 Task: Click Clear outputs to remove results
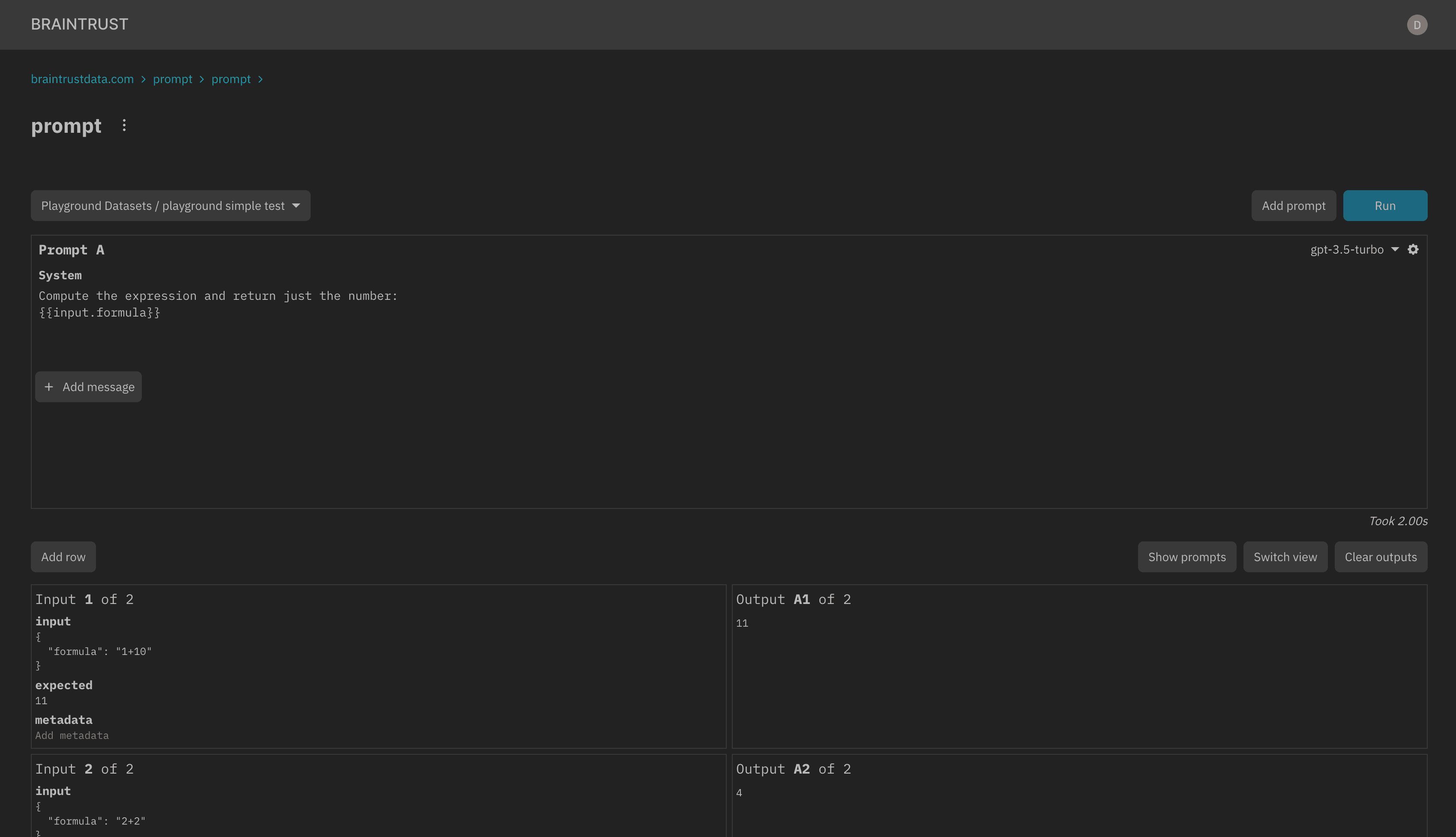pos(1381,556)
